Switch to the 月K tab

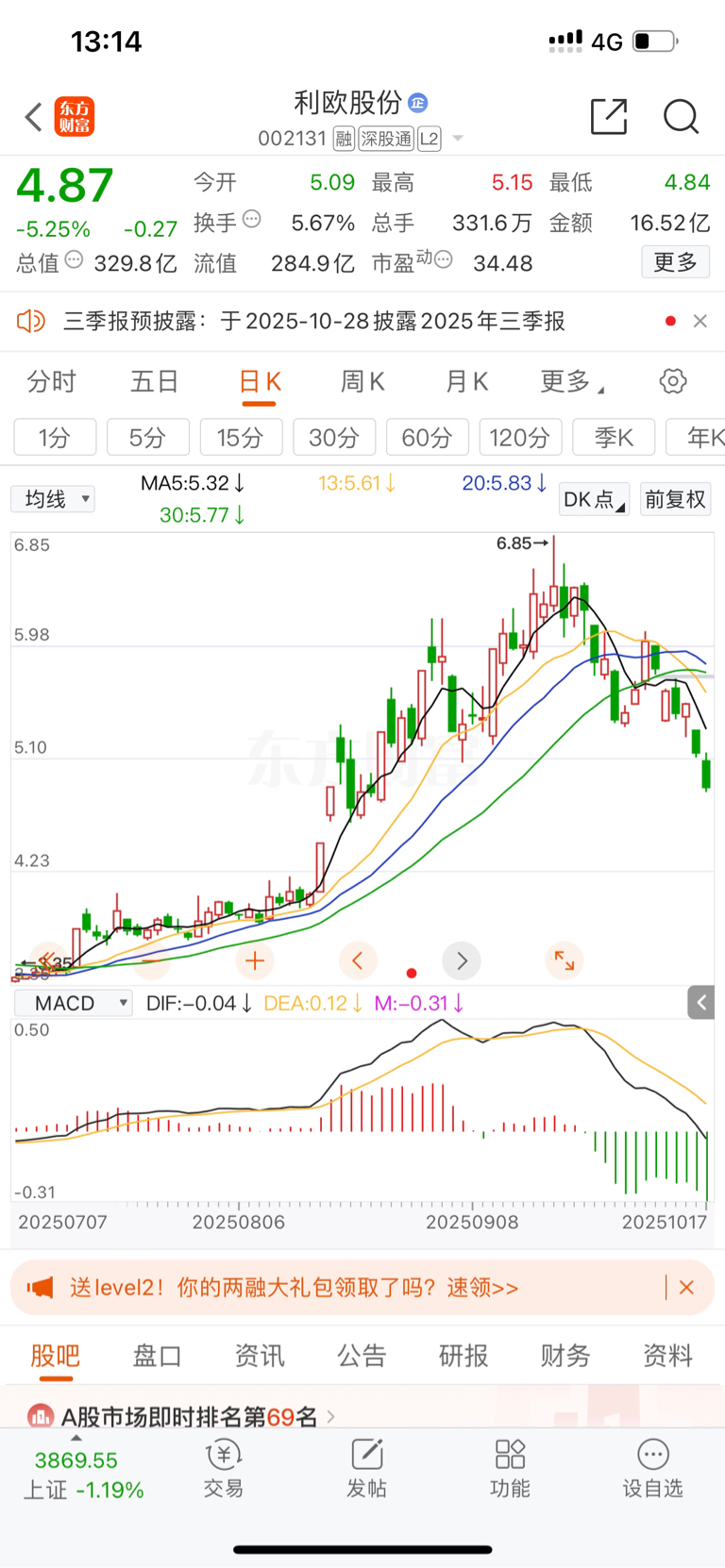(x=466, y=381)
